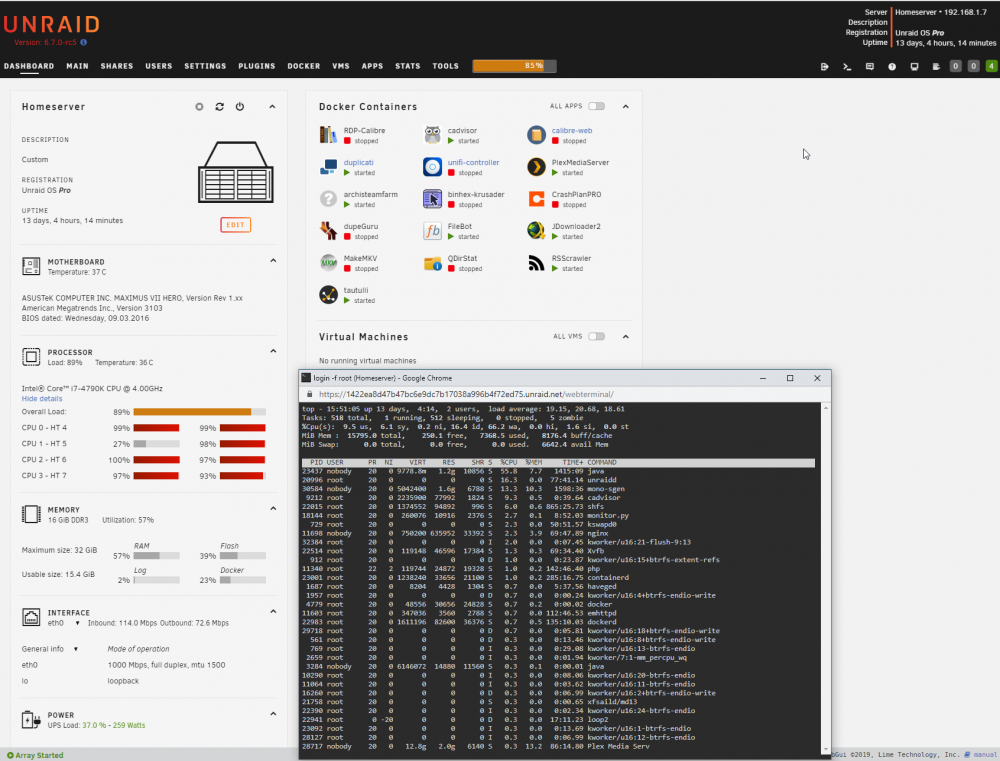1000x761 pixels.
Task: Open the General info dropdown
Action: [x=75, y=649]
